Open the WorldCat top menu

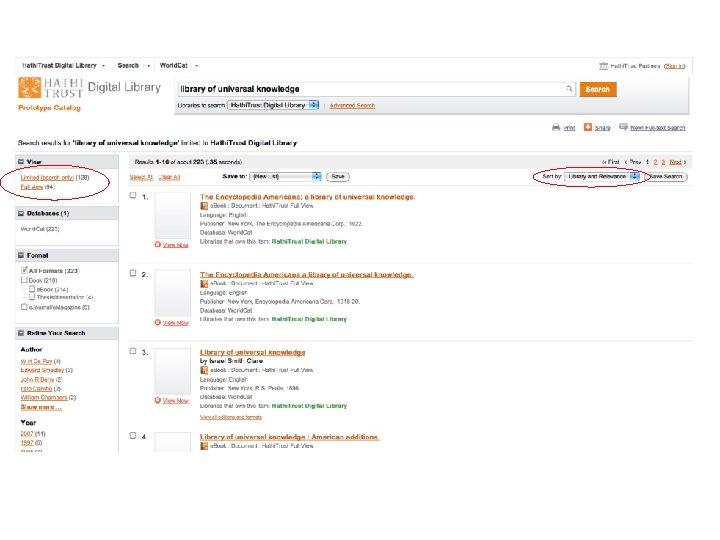click(179, 66)
